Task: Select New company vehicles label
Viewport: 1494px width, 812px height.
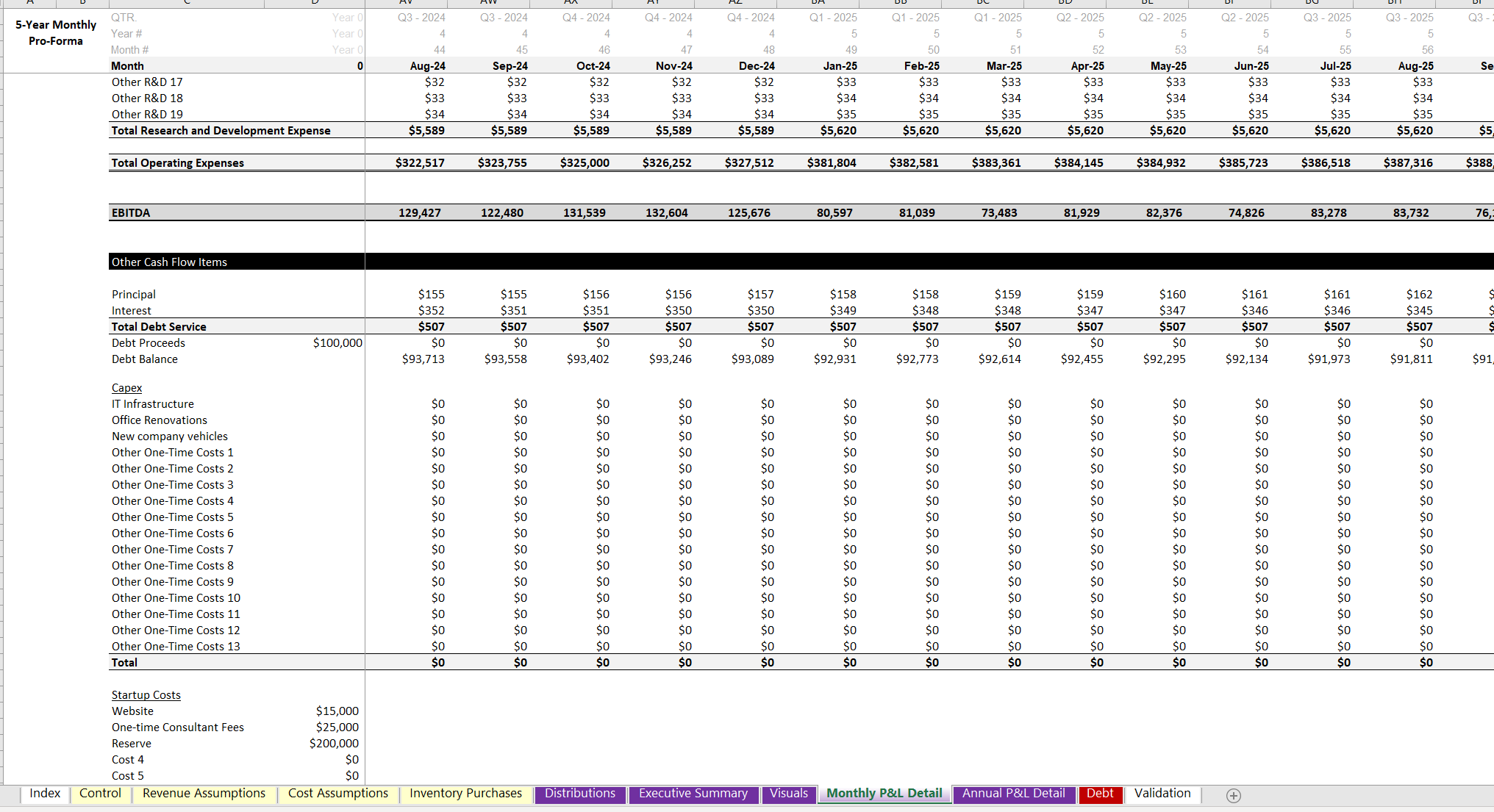Action: (170, 436)
